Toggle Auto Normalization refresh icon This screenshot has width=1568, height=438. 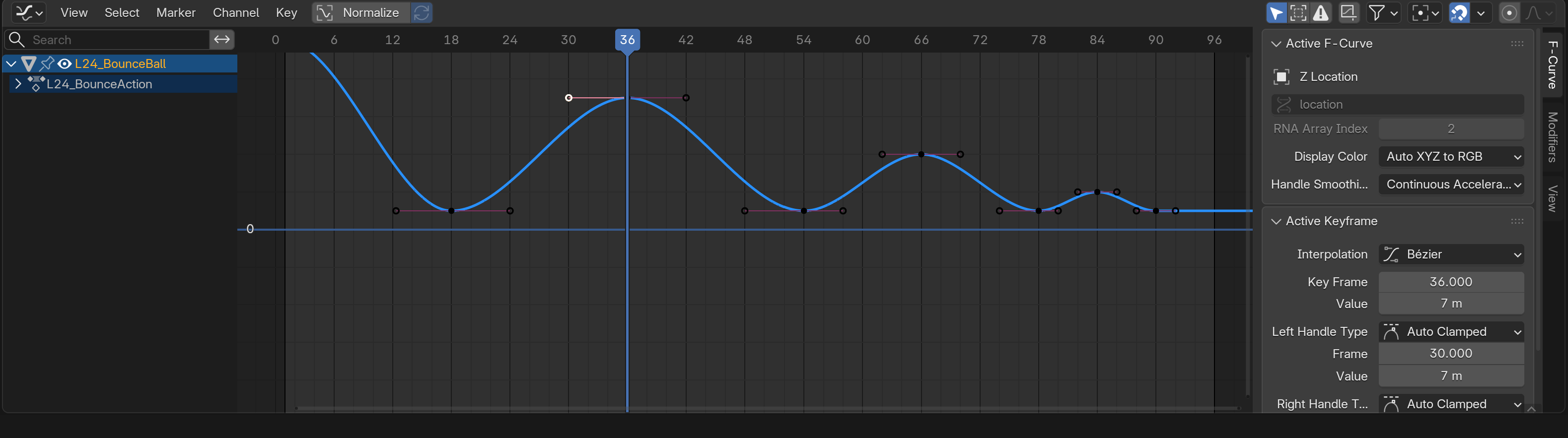(421, 12)
